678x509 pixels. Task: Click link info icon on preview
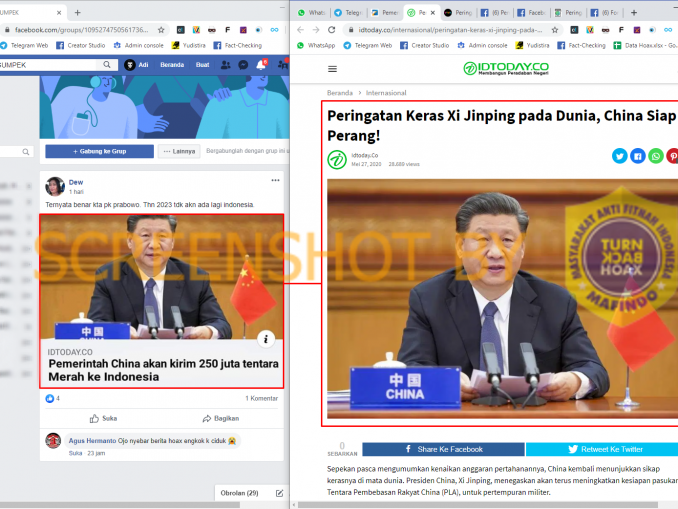[x=266, y=339]
